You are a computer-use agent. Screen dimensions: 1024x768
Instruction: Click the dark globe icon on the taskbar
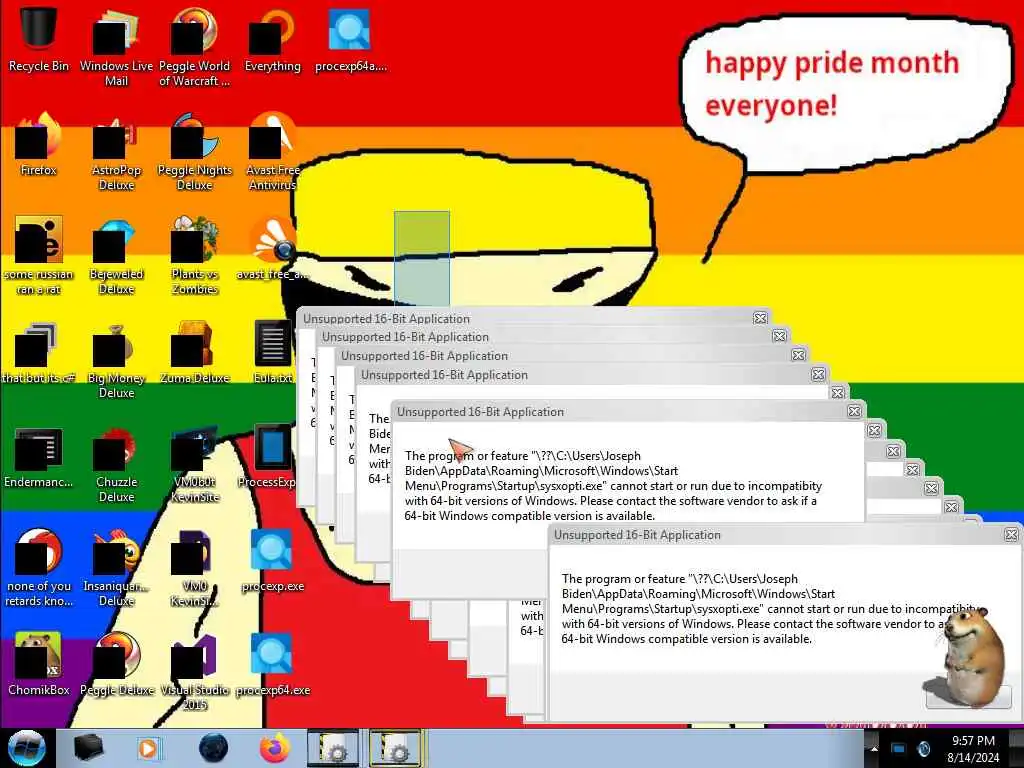coord(214,748)
